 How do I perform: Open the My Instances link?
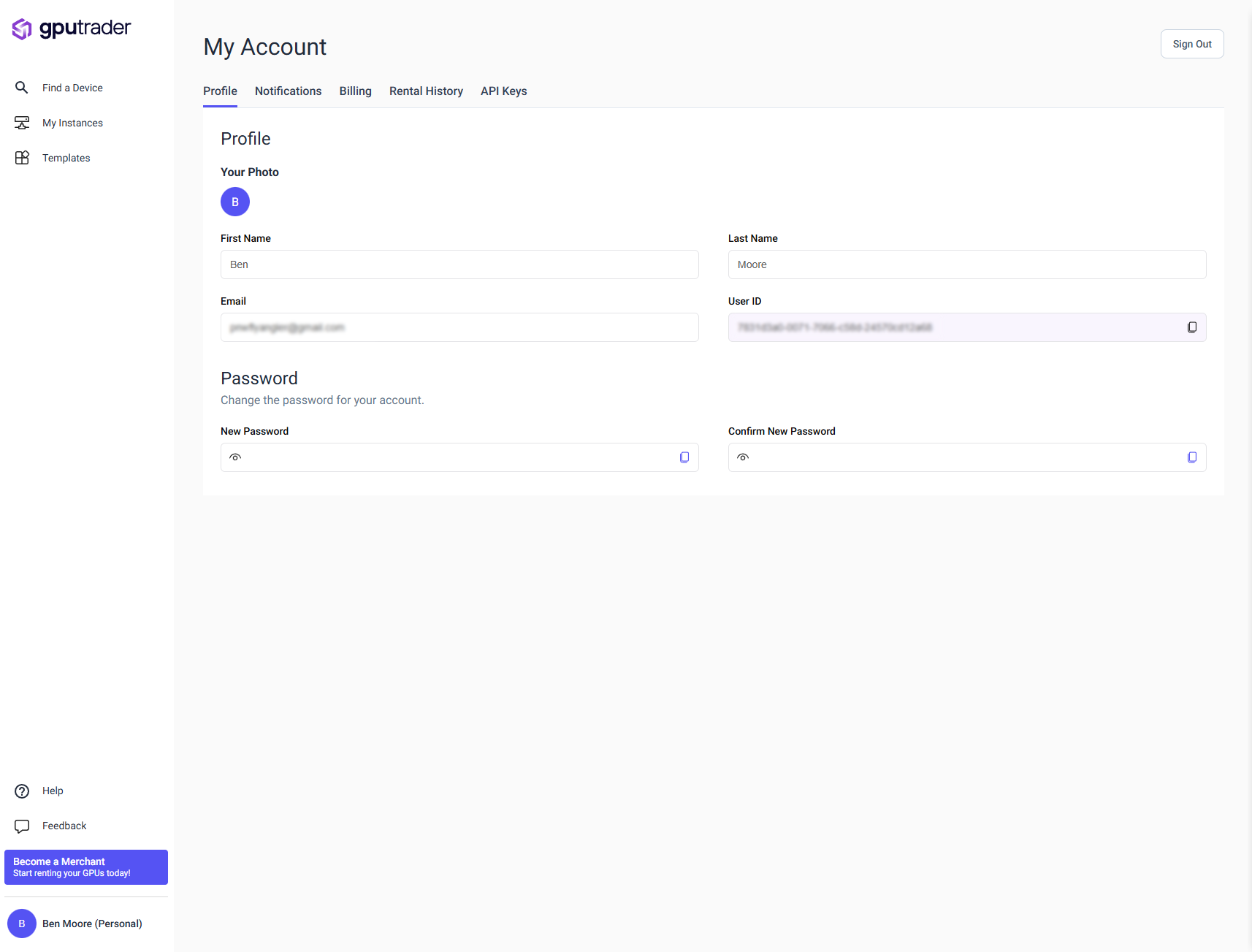[x=72, y=123]
